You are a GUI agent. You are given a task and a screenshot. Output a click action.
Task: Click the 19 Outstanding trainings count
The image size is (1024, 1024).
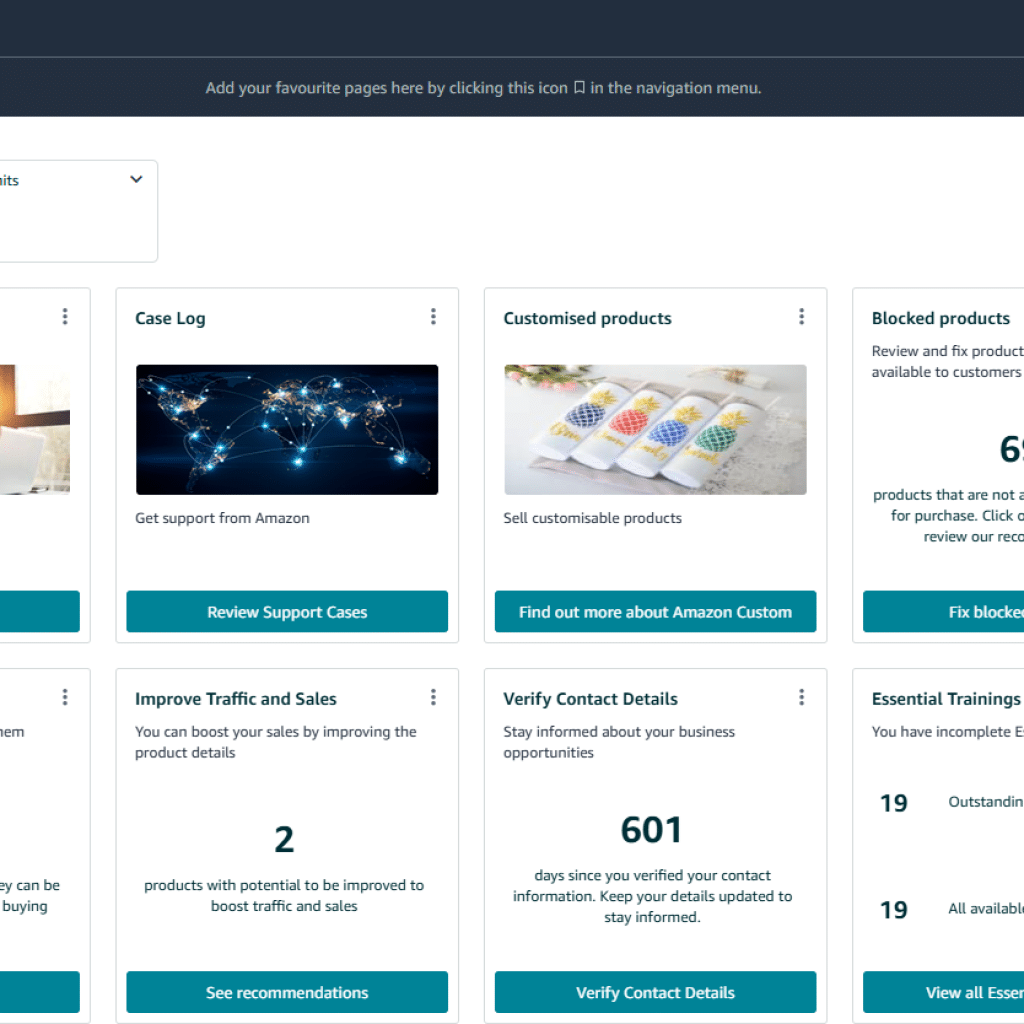tap(893, 802)
